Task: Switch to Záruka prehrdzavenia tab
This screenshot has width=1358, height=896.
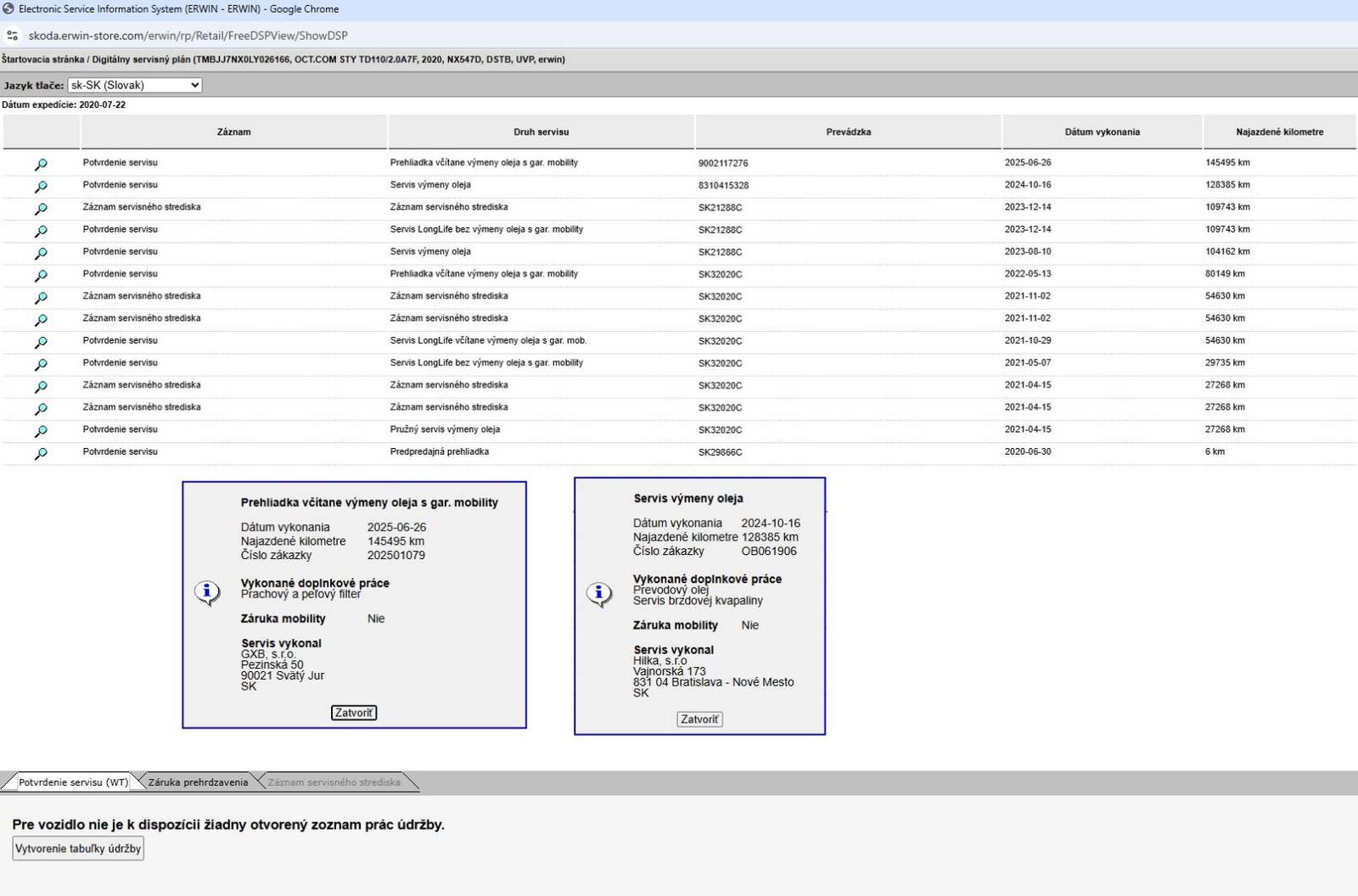Action: [198, 782]
